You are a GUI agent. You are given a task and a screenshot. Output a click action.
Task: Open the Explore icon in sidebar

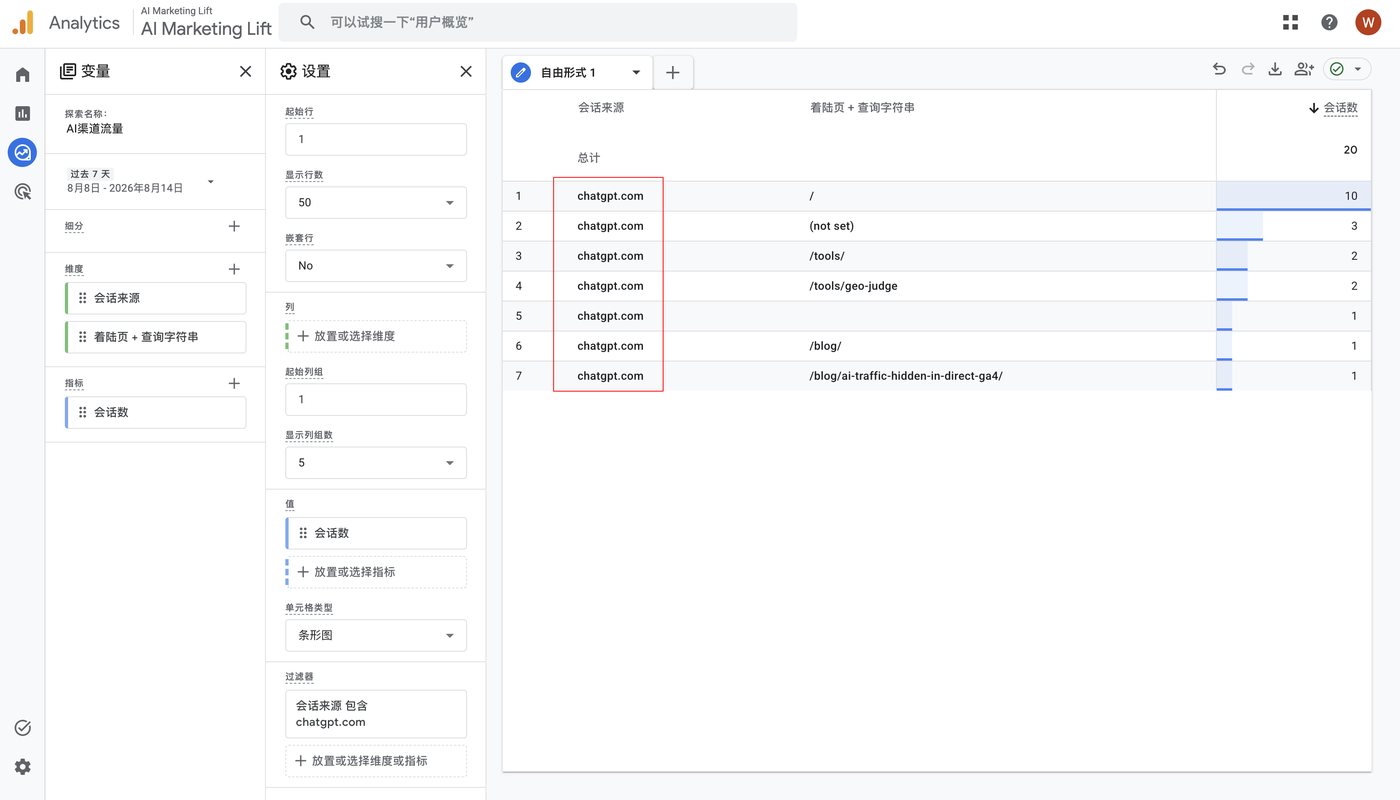coord(22,152)
